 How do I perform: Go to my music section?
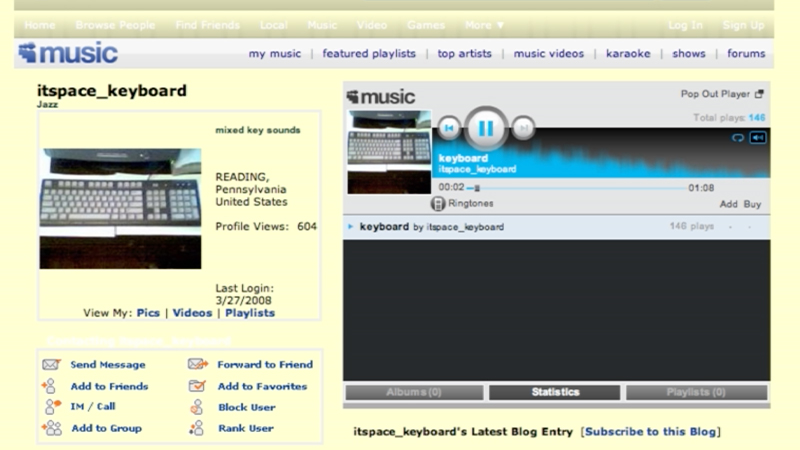274,54
